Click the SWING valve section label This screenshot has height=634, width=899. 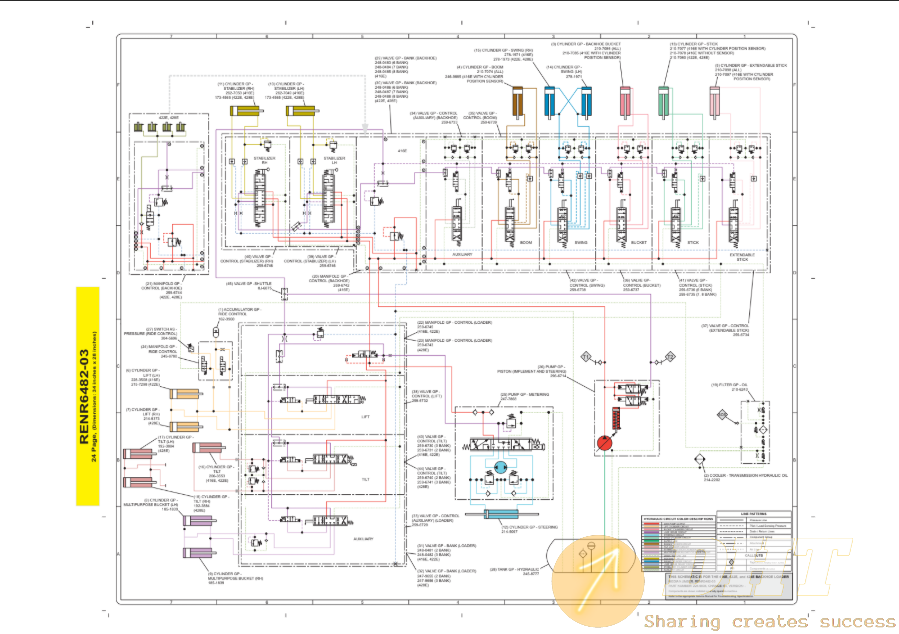point(581,242)
